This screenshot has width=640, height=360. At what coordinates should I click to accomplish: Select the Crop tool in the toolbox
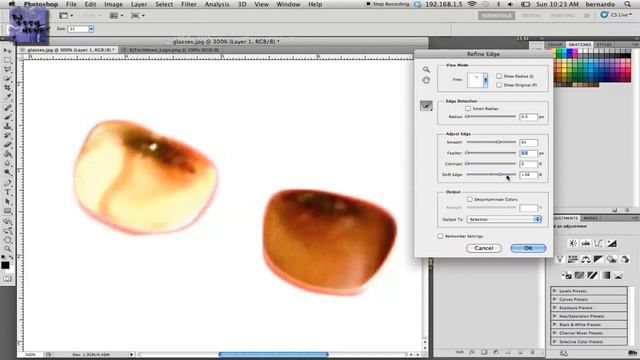(x=7, y=88)
